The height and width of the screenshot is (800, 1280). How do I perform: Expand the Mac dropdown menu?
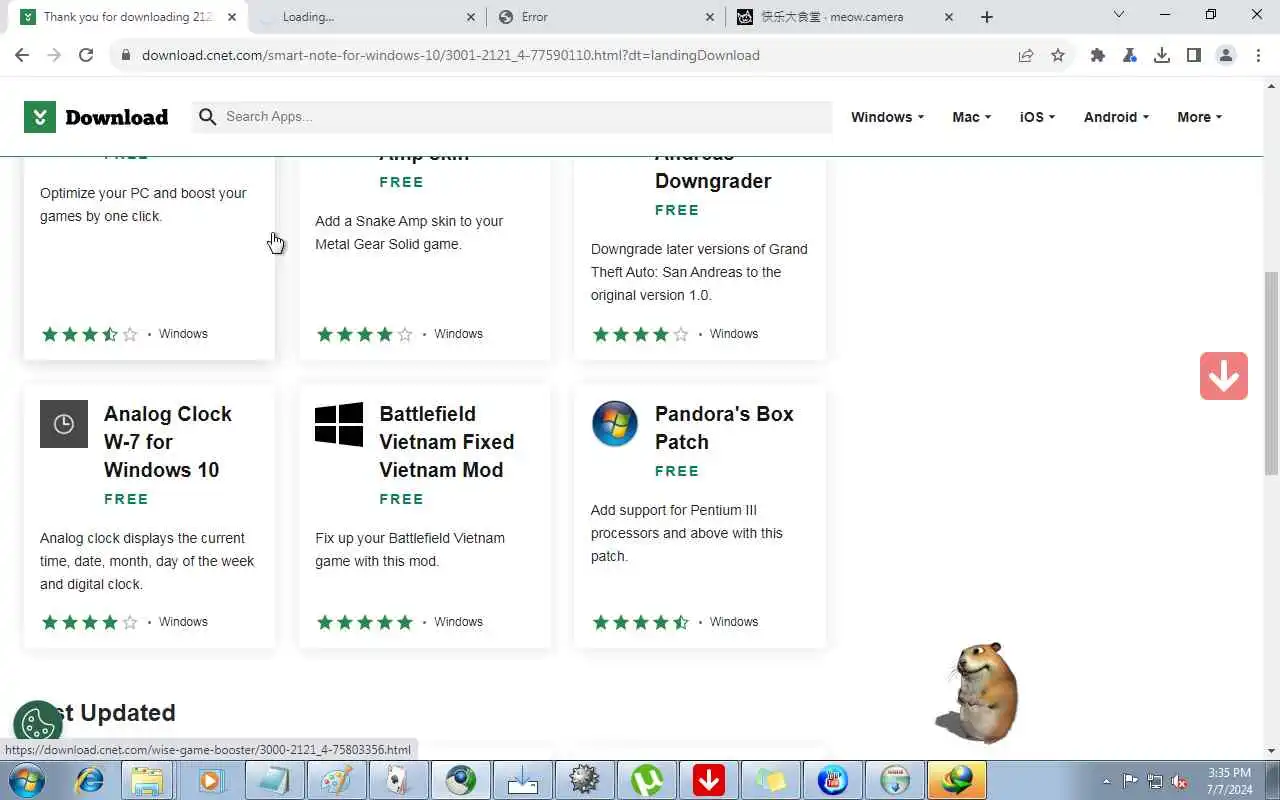pyautogui.click(x=971, y=117)
